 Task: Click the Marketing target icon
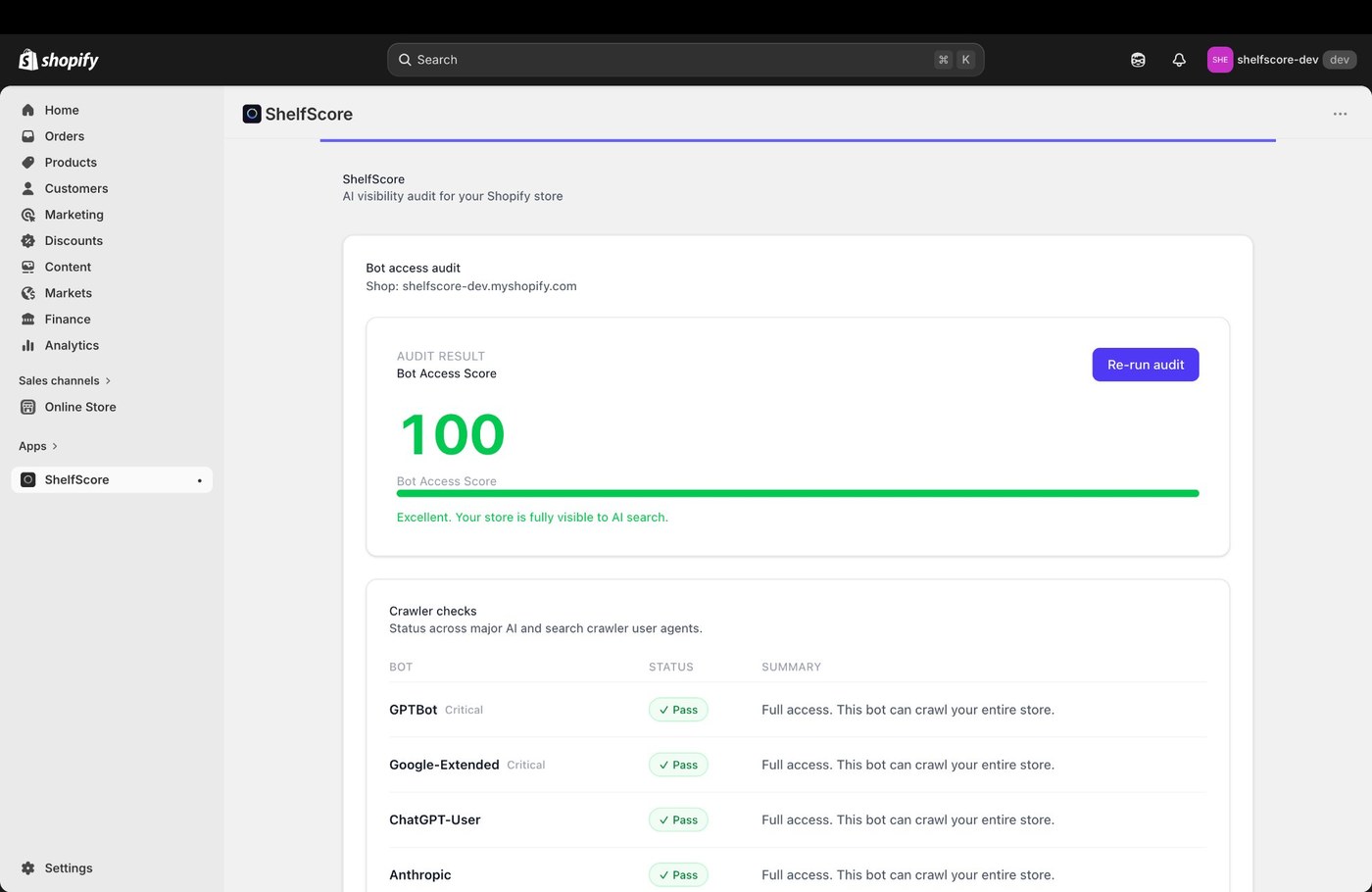tap(28, 215)
